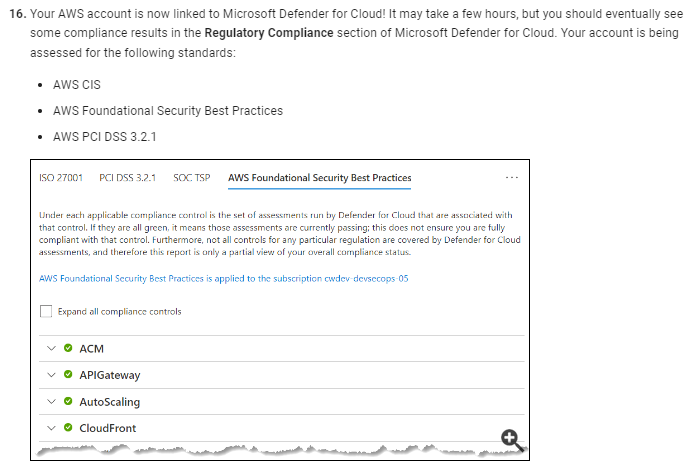Click the compliance screenshot thumbnail description text
692x475 pixels.
(x=280, y=234)
